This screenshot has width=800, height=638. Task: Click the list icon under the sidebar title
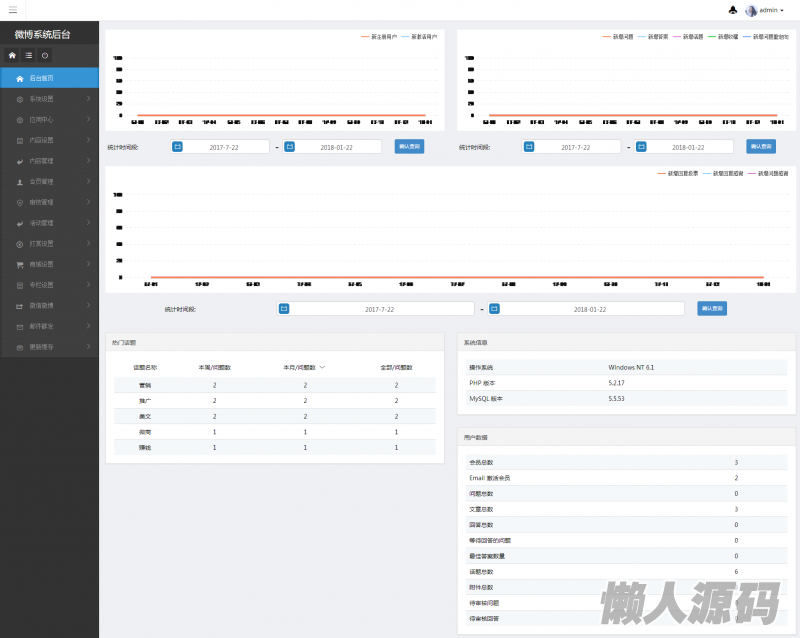[x=28, y=55]
